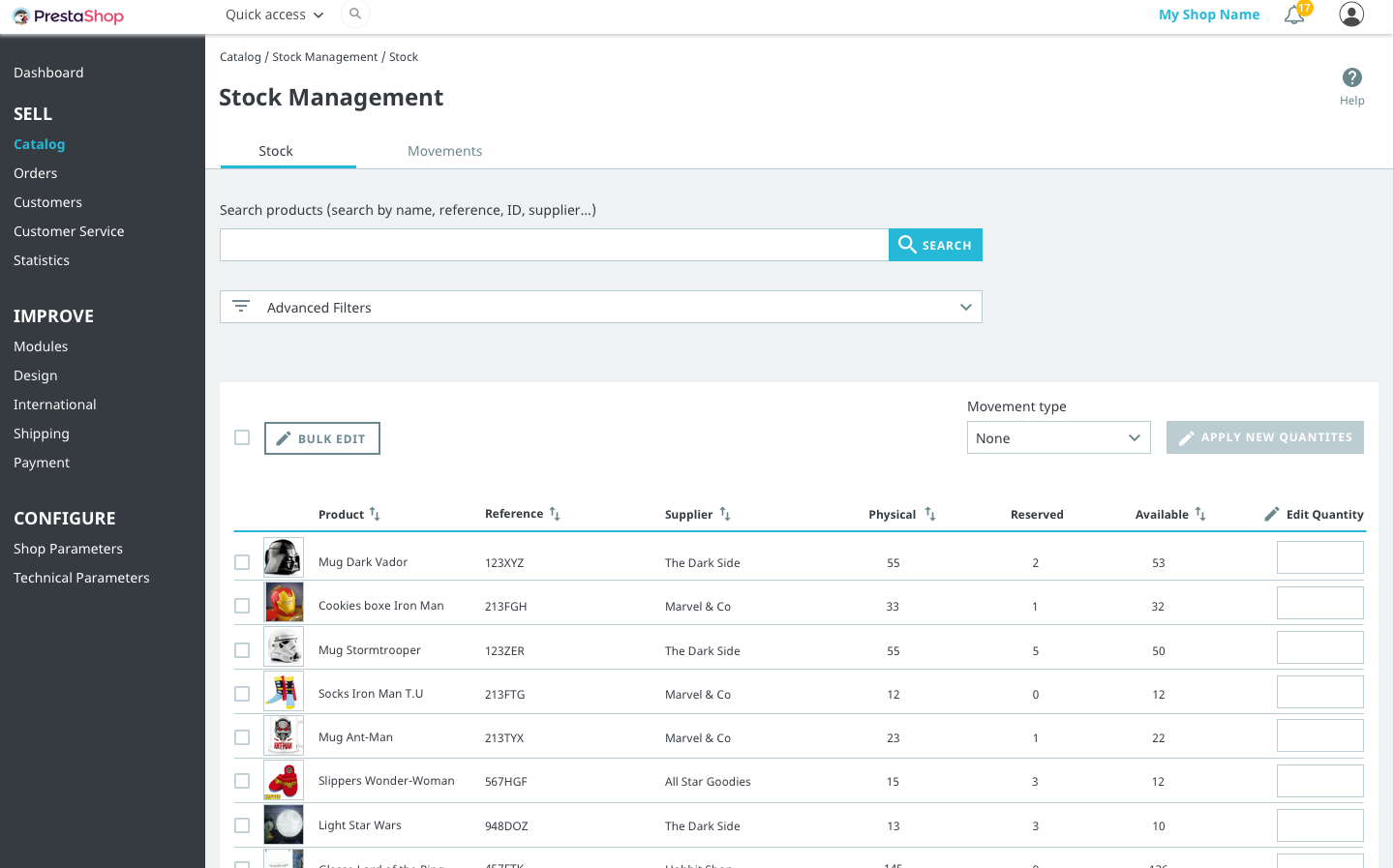Focus the search products input field
This screenshot has height=868, width=1394.
click(554, 245)
